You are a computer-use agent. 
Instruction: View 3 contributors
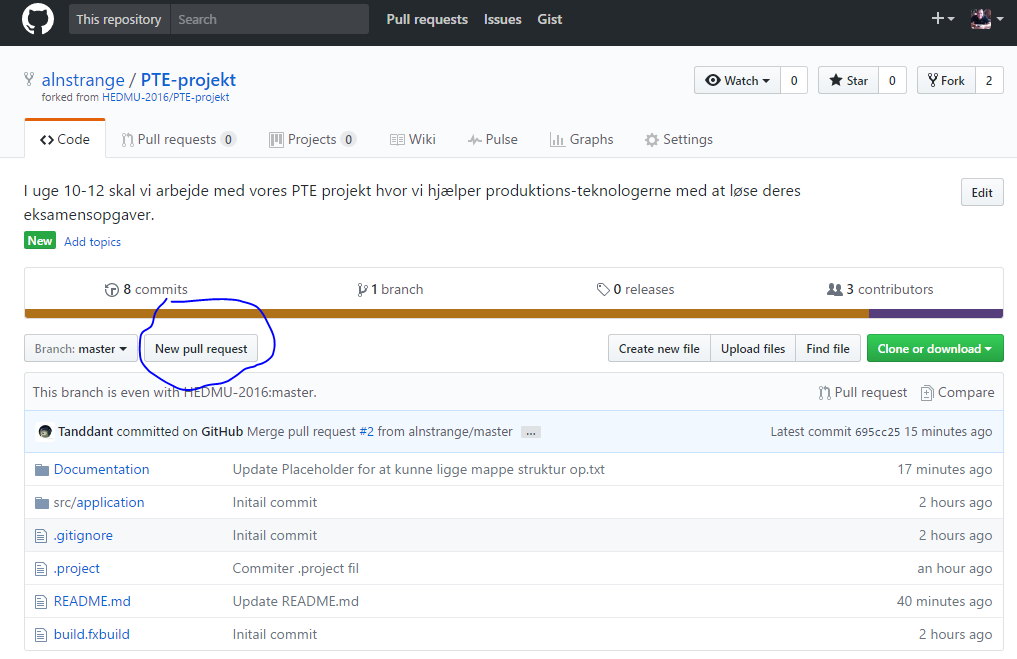pos(880,289)
